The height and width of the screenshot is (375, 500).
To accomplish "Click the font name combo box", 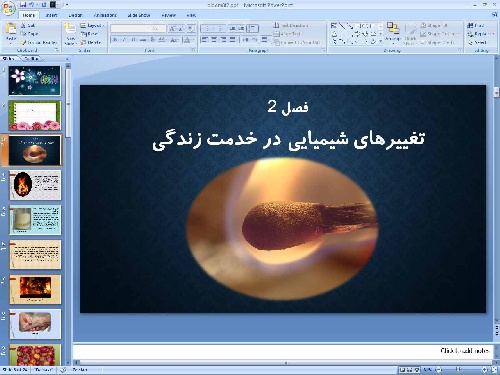I will [129, 29].
